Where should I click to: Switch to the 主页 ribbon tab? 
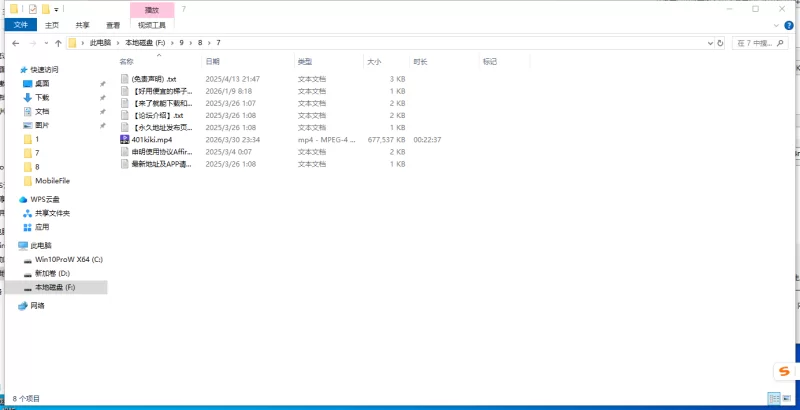pyautogui.click(x=52, y=25)
